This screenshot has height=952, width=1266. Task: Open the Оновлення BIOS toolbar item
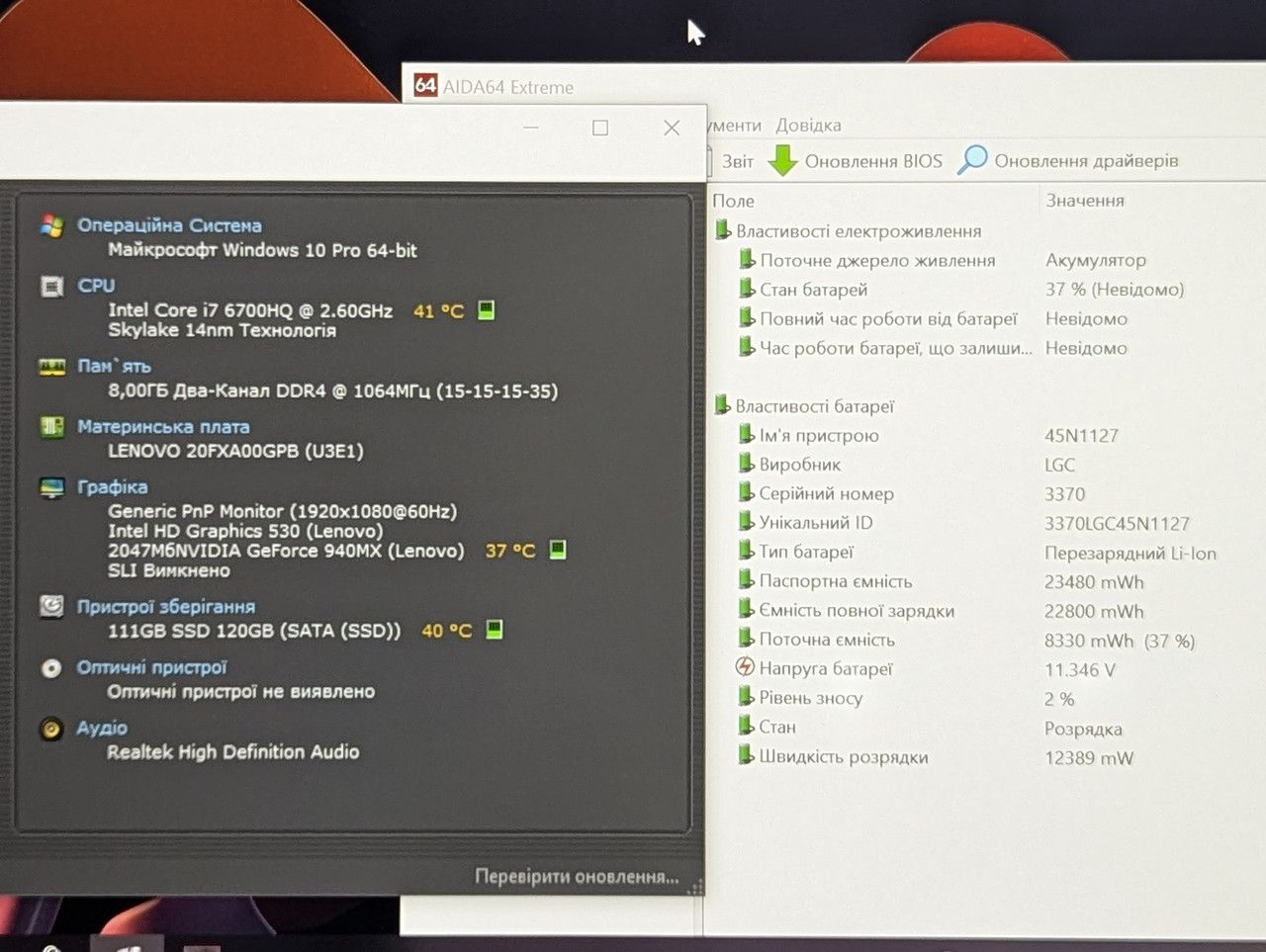click(x=856, y=160)
